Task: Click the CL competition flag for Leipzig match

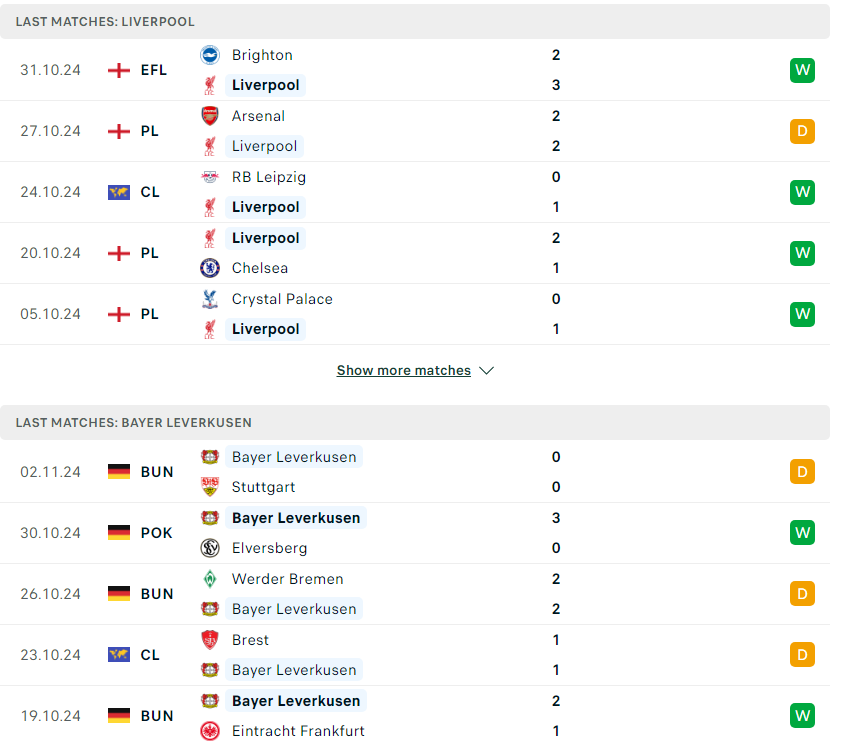Action: point(119,192)
